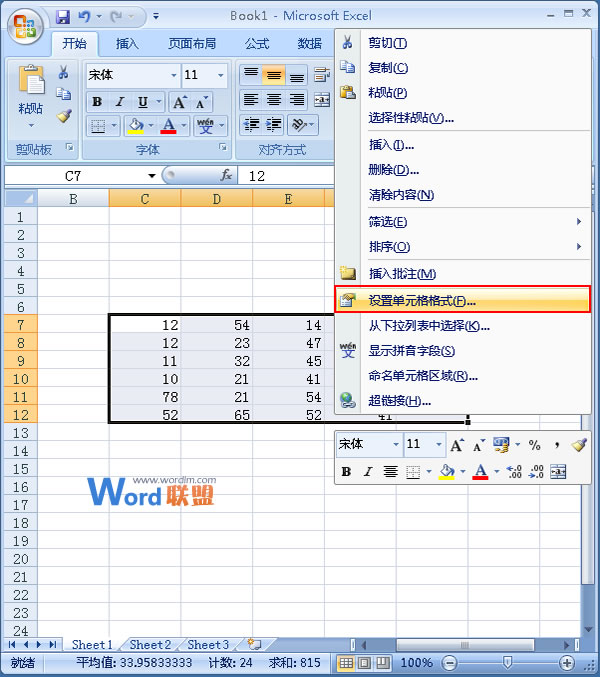Click the Name Box showing C7

click(x=73, y=176)
